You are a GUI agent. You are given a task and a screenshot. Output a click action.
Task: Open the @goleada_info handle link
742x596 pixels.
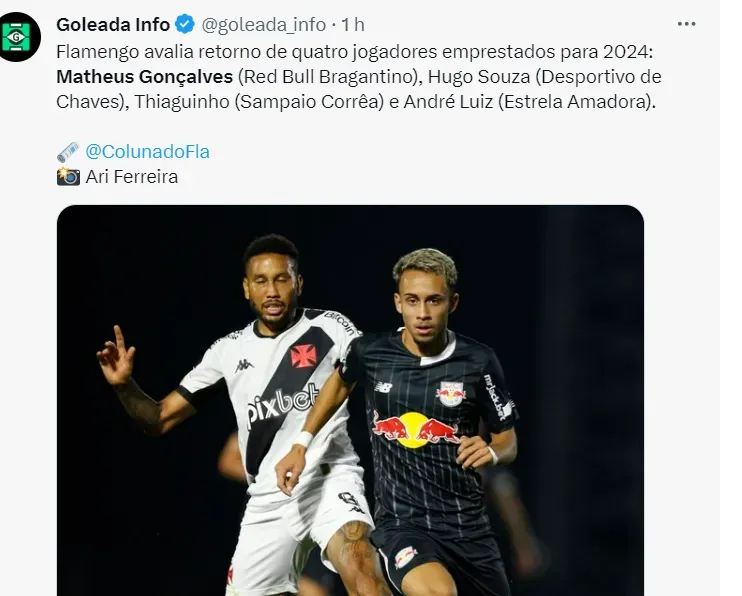click(x=264, y=25)
